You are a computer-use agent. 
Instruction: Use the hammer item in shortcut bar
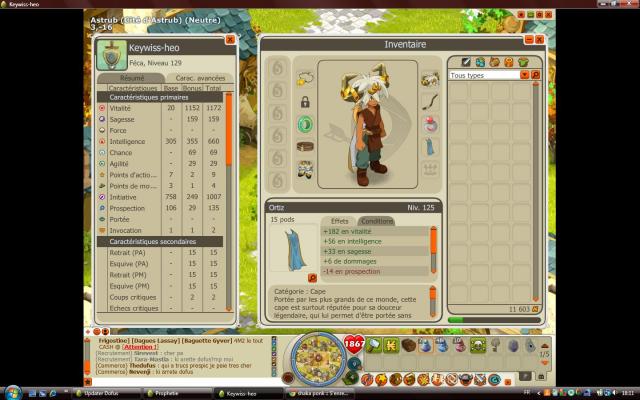point(373,345)
